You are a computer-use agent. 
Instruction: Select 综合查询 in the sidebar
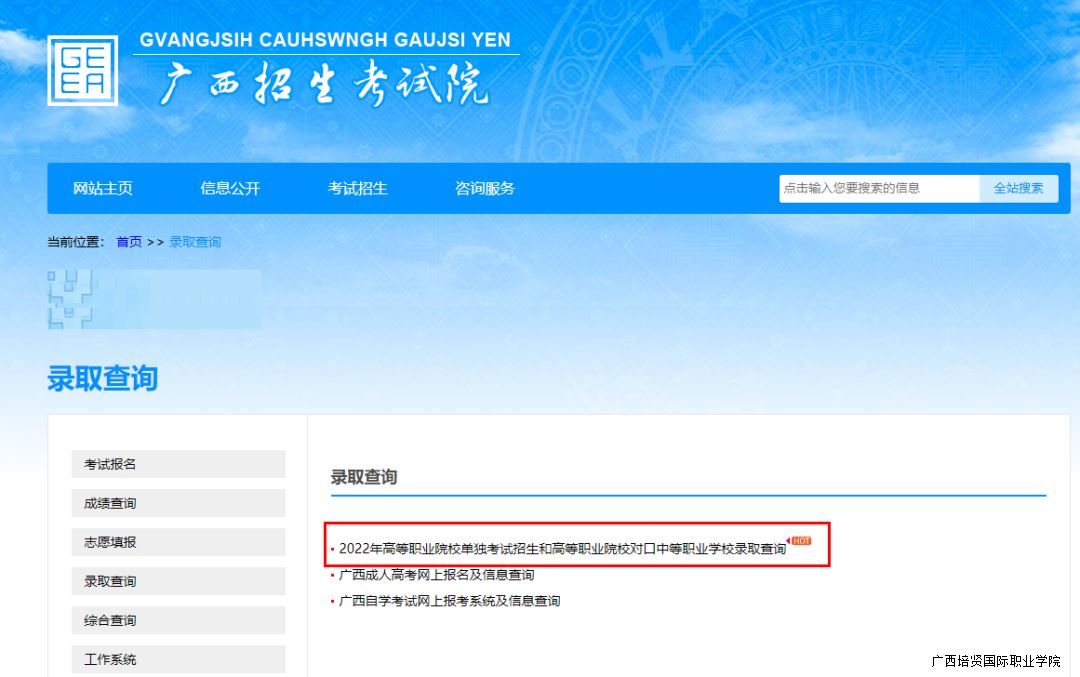(178, 621)
